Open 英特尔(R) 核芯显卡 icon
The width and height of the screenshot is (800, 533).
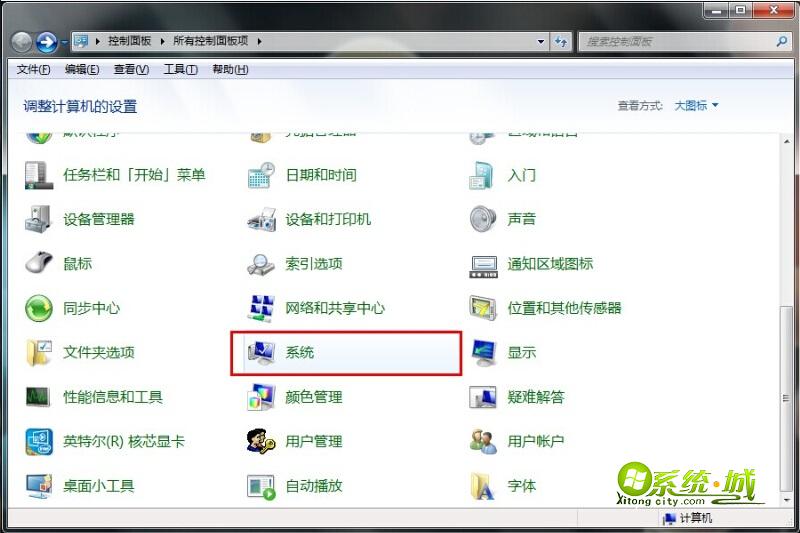point(39,441)
